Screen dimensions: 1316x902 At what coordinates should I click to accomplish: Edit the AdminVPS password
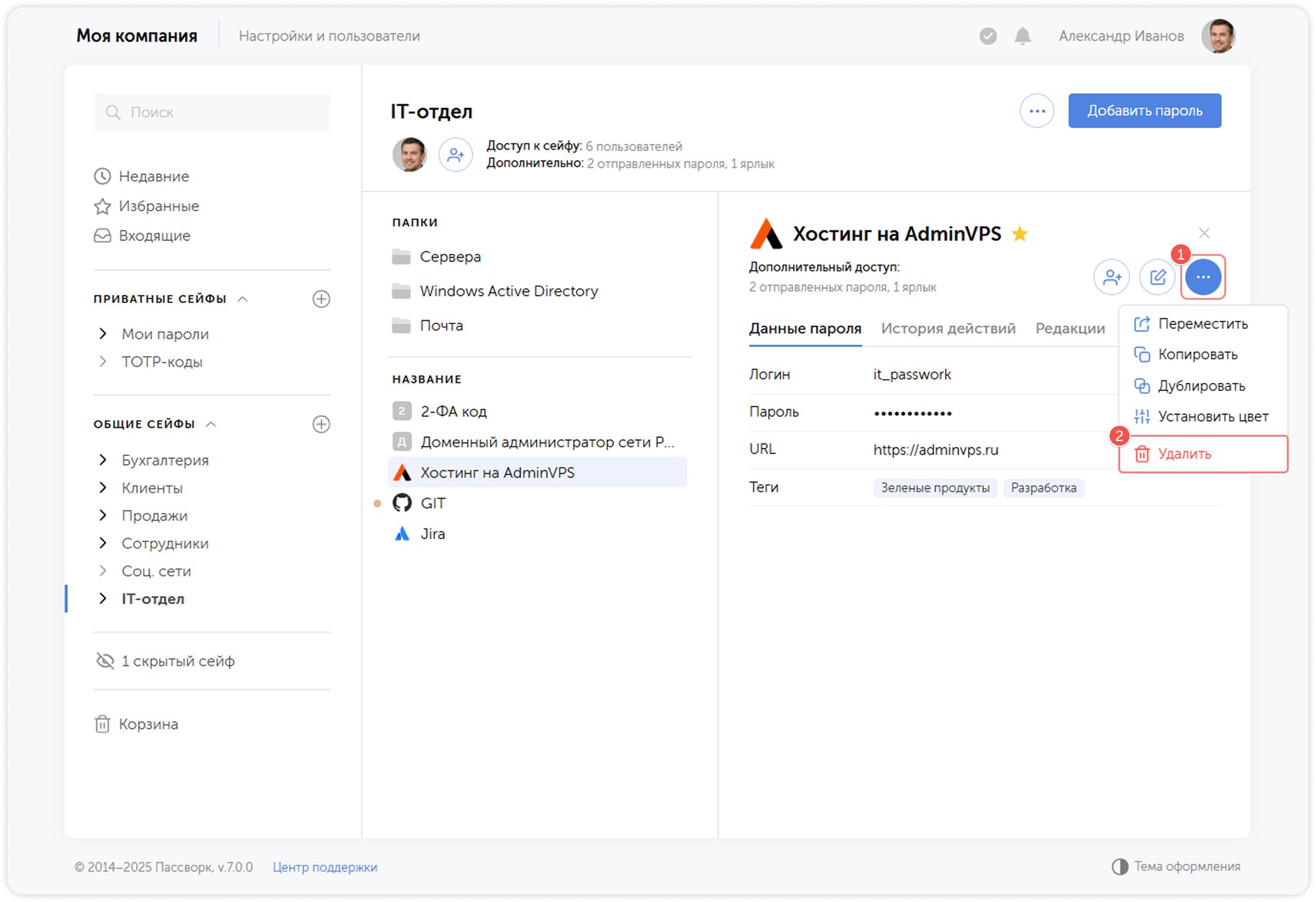coord(1157,277)
